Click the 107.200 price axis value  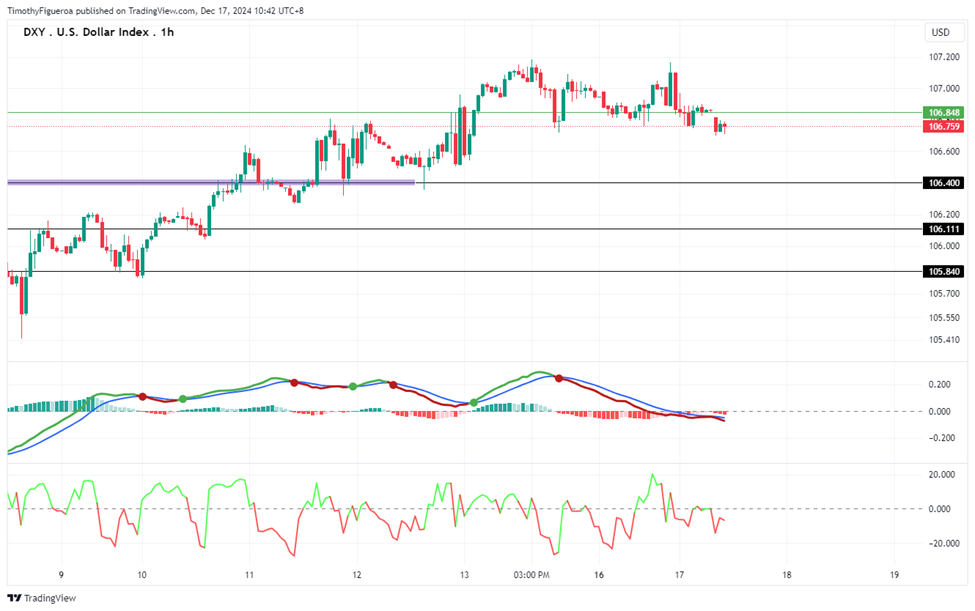944,57
